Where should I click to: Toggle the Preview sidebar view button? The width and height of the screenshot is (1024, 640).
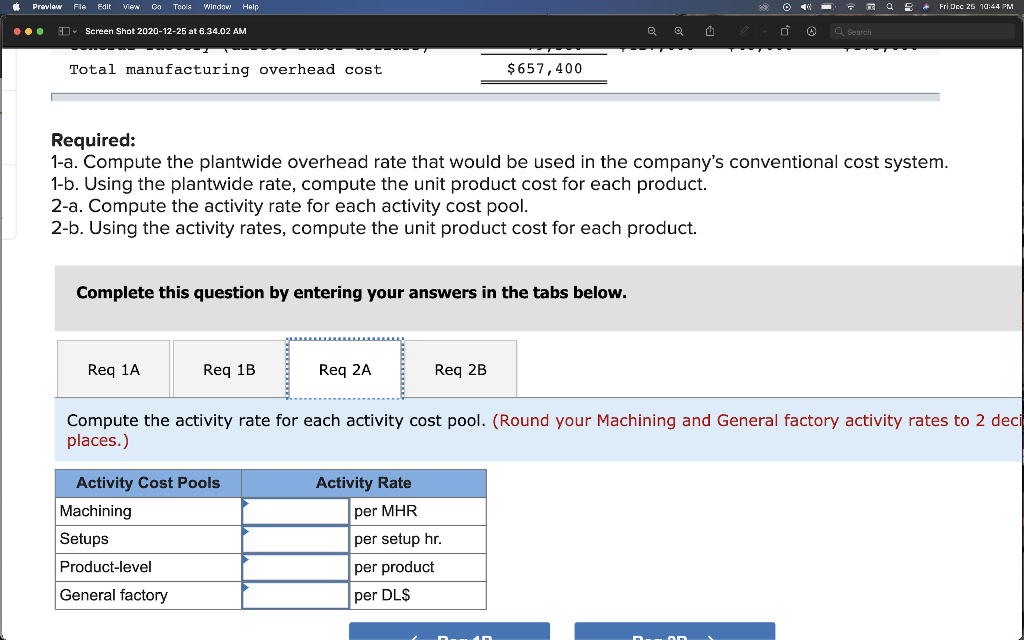point(63,31)
